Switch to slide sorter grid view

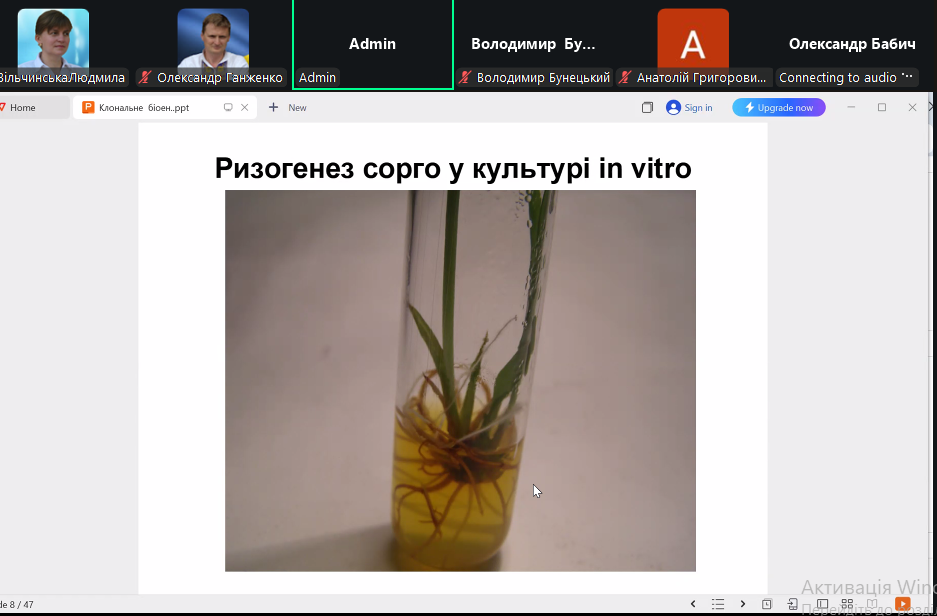(x=847, y=604)
